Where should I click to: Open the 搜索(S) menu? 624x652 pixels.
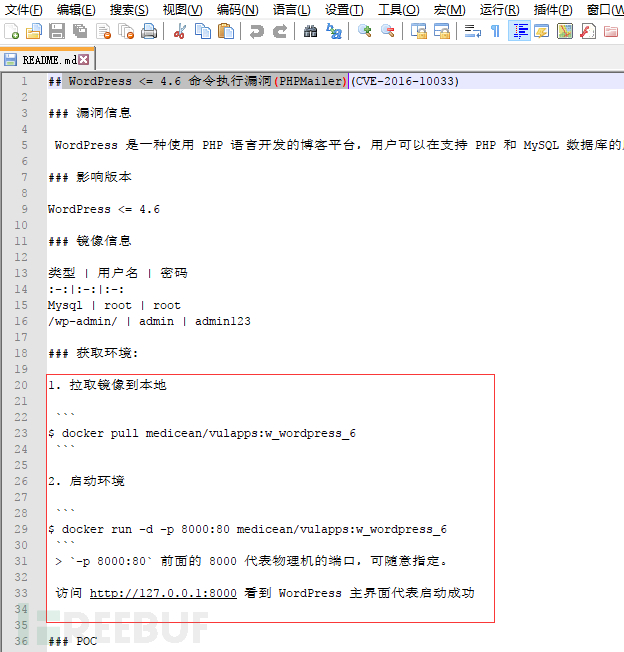[x=129, y=9]
